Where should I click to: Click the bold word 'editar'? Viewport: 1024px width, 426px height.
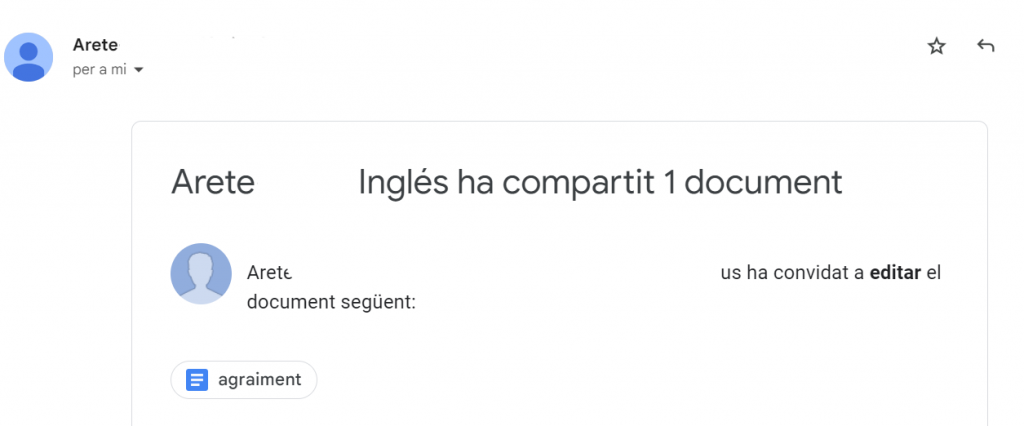pos(895,272)
